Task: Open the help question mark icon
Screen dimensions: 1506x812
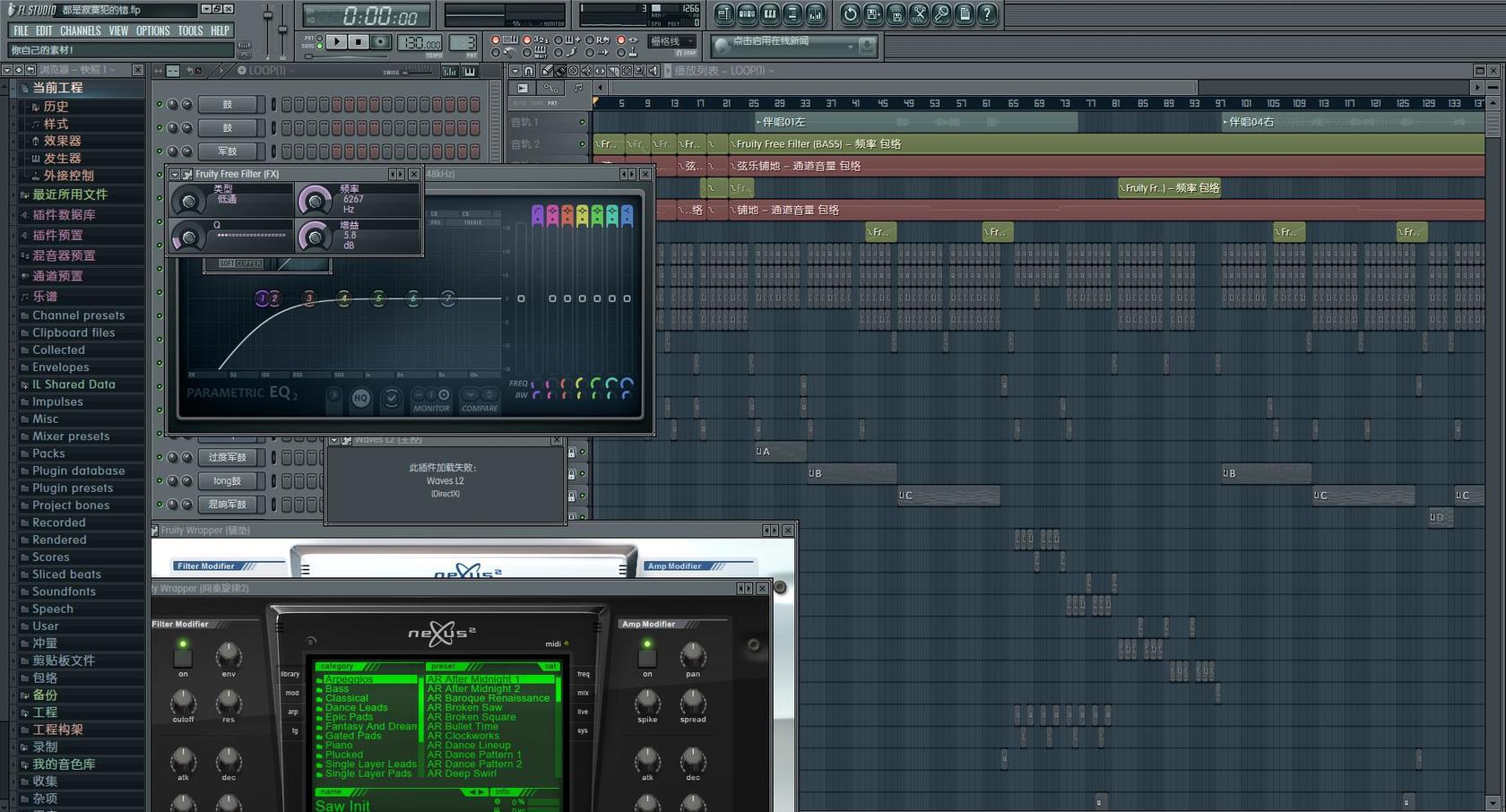Action: pos(987,13)
